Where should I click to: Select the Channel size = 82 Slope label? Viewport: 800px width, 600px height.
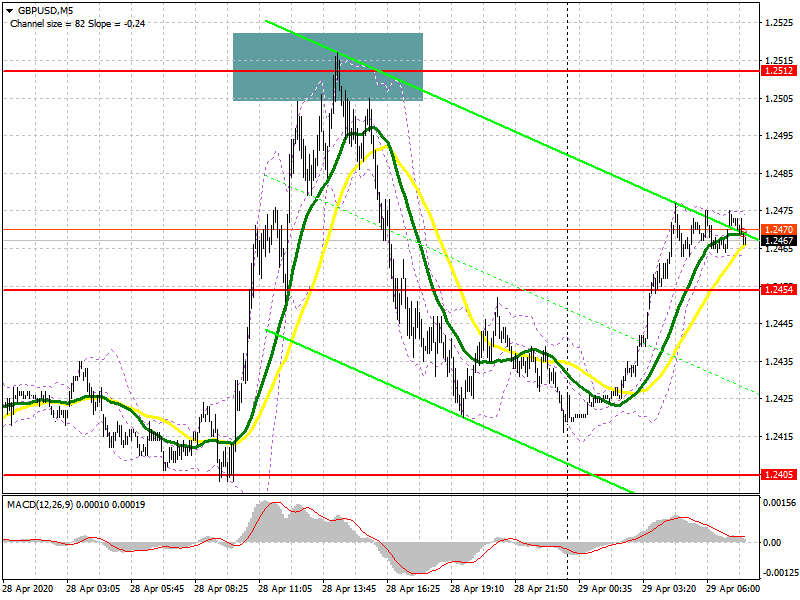77,23
